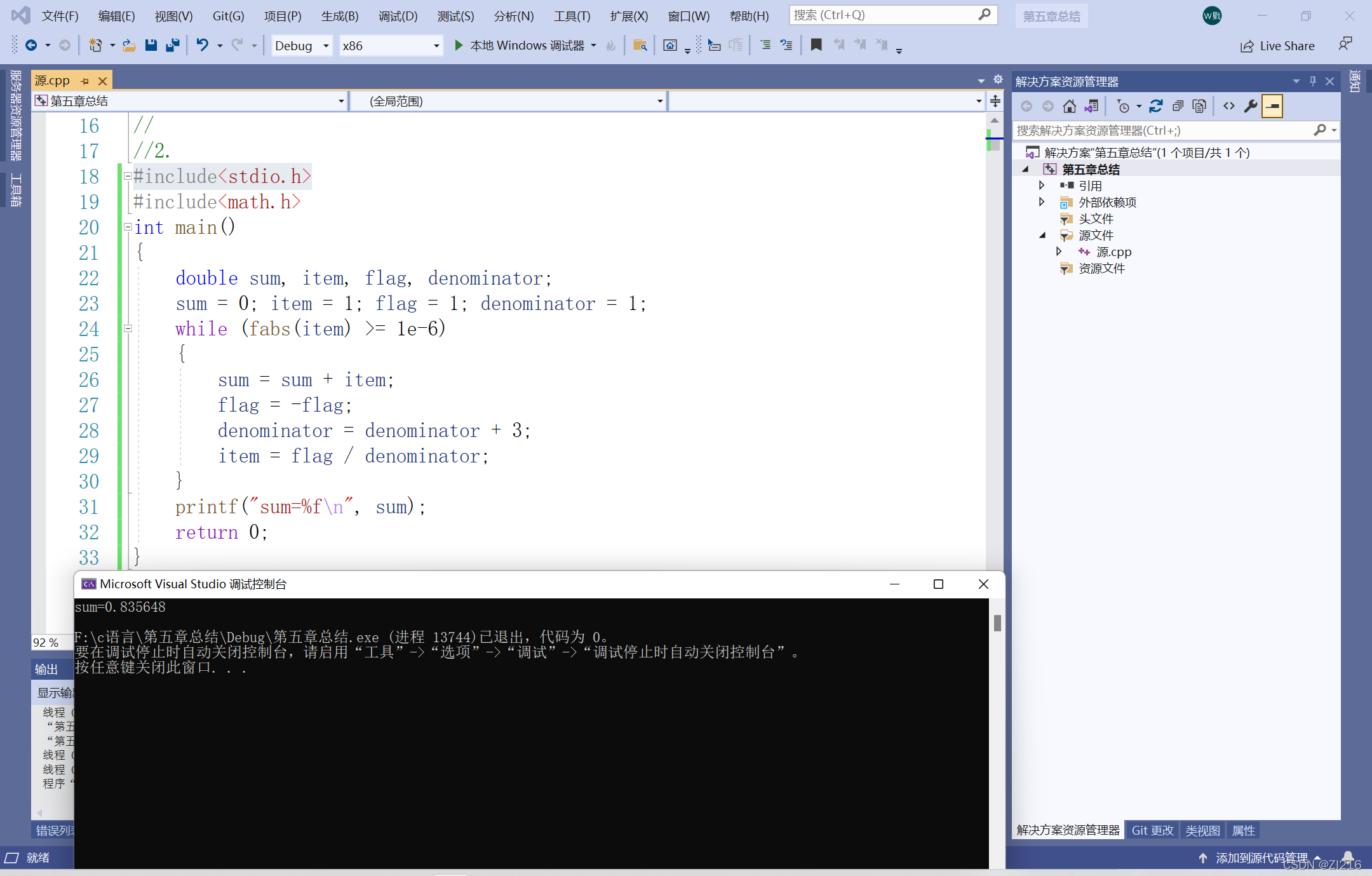Viewport: 1372px width, 876px height.
Task: Click the Open File folder icon
Action: 130,45
